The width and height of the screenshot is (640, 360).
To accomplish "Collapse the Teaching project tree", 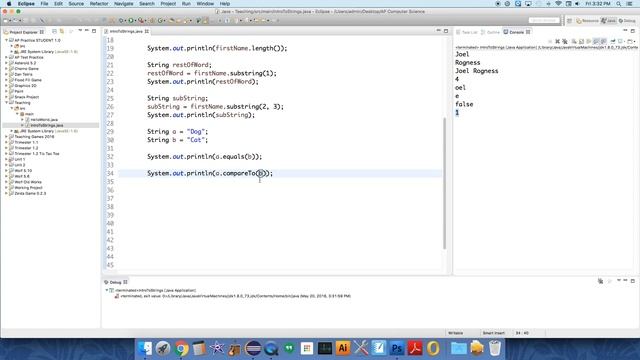I will 7,103.
